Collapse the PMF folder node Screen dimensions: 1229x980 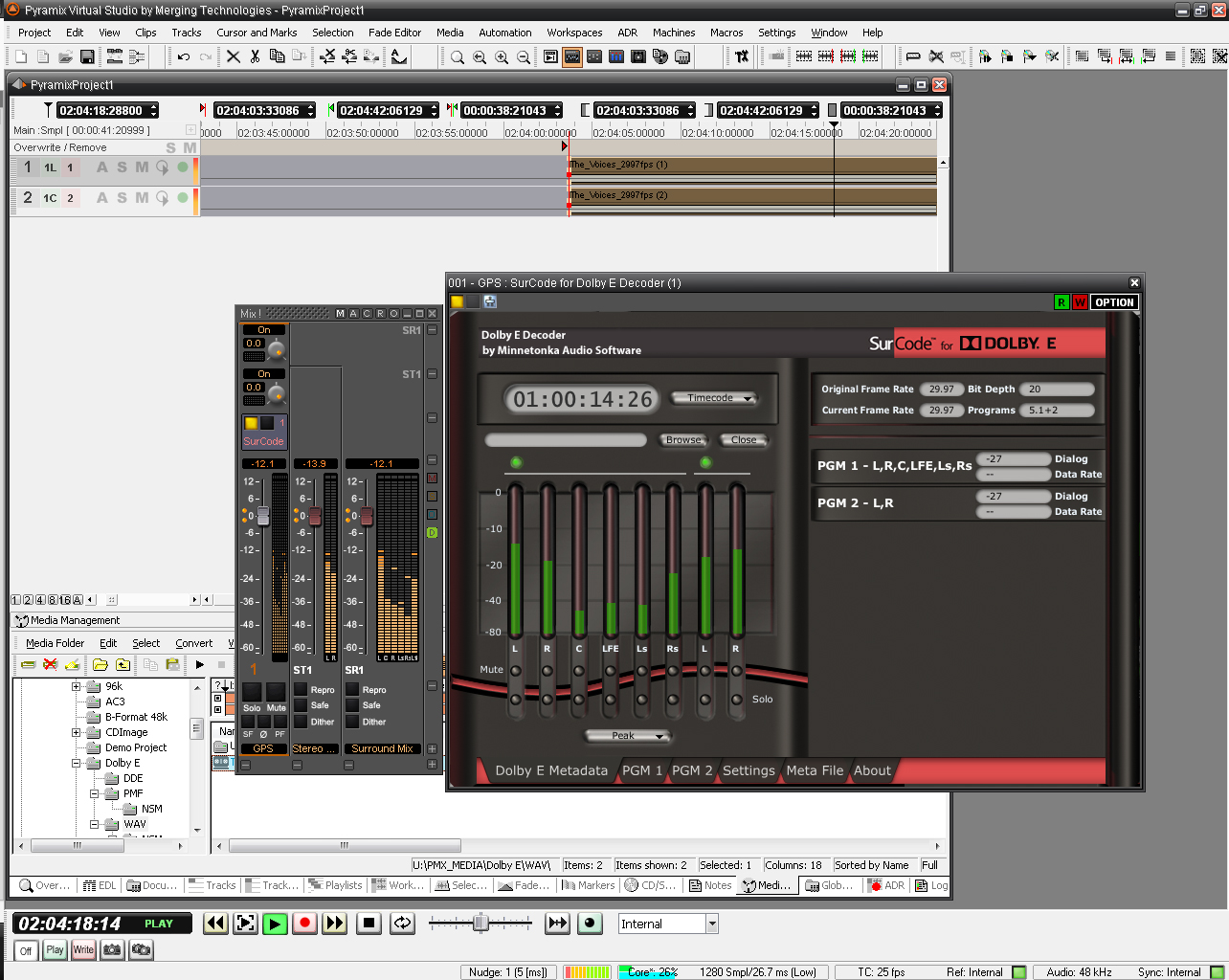pos(95,793)
